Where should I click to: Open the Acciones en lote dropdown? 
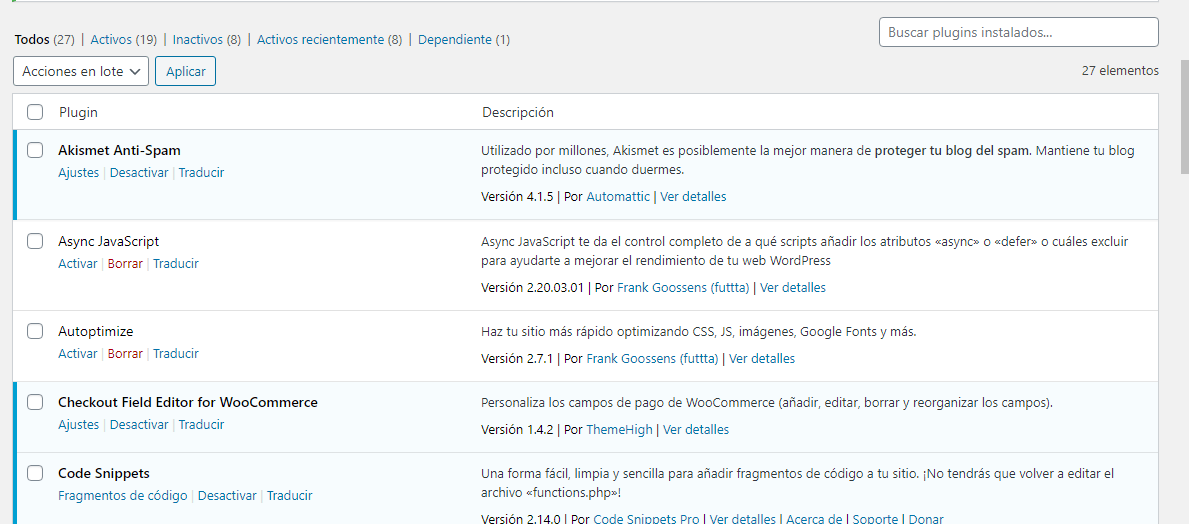(x=81, y=71)
